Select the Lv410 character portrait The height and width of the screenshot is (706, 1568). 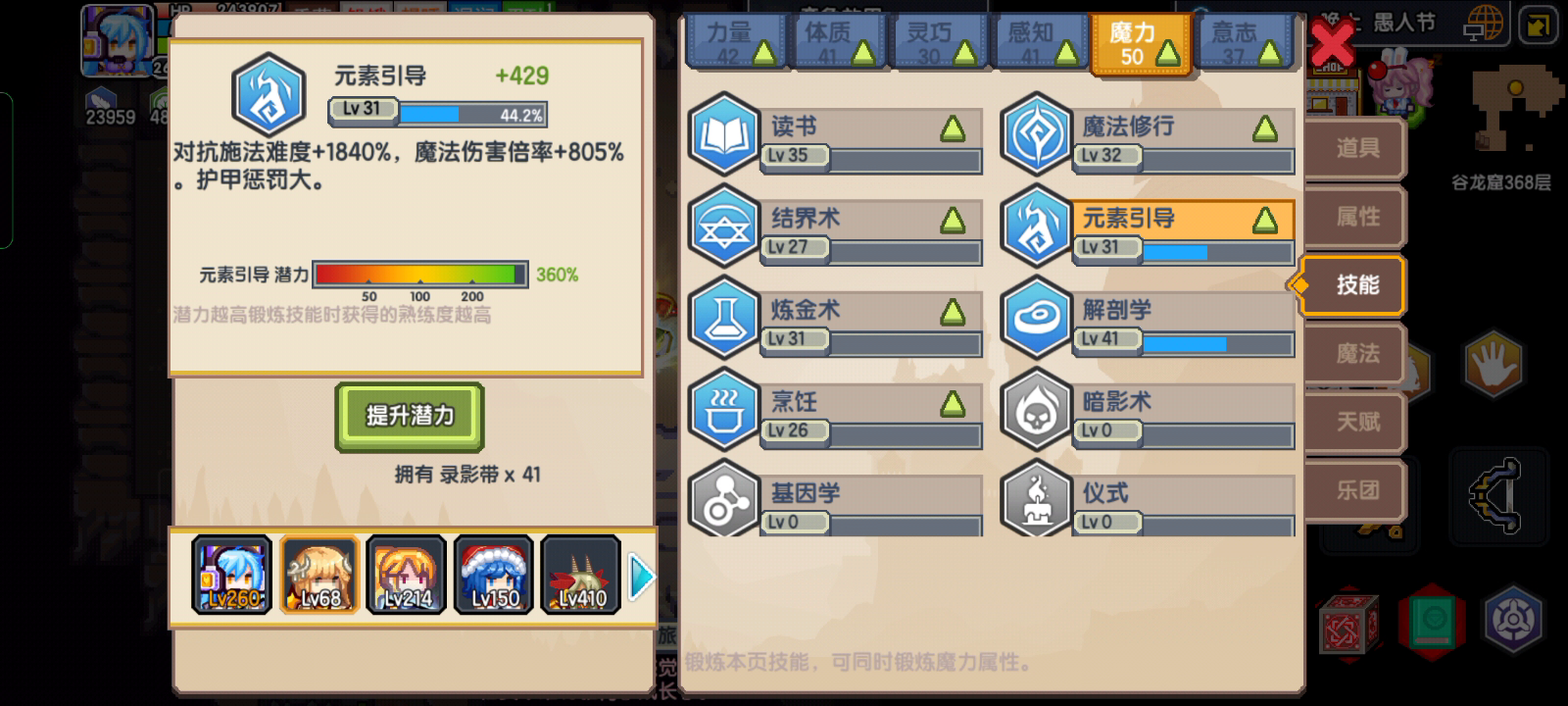[x=581, y=575]
